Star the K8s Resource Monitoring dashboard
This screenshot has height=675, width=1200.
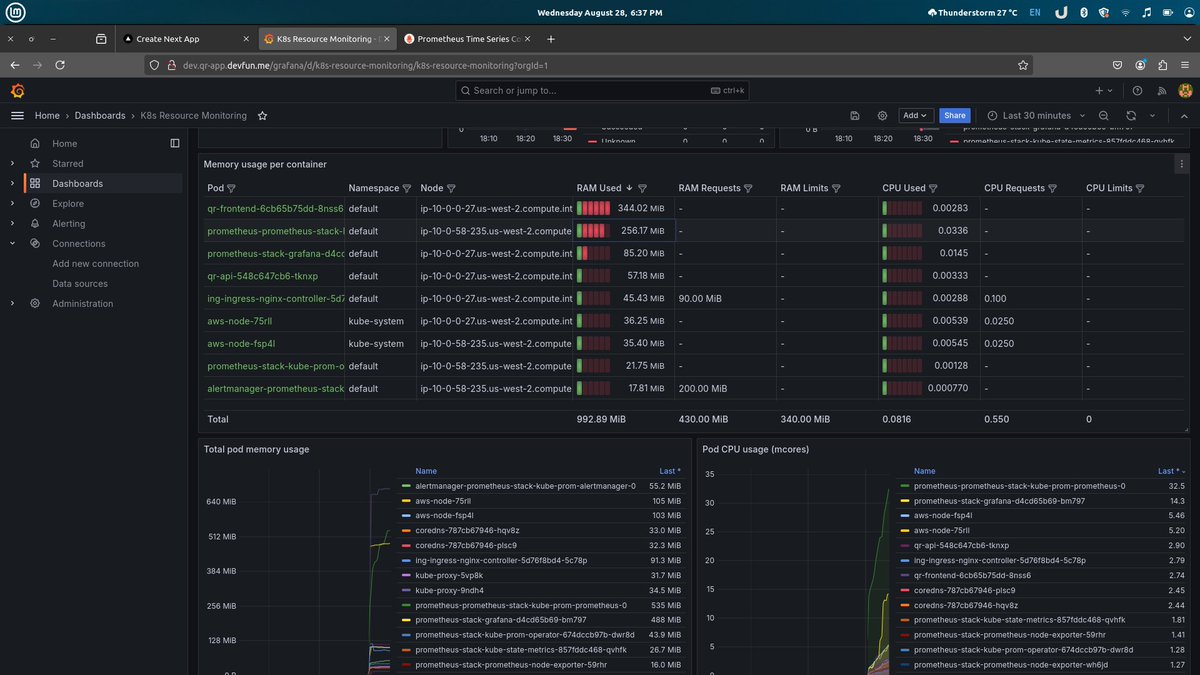pyautogui.click(x=262, y=115)
